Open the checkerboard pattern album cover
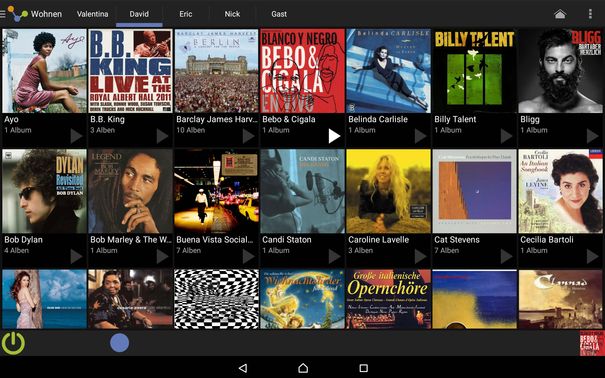 (216, 299)
